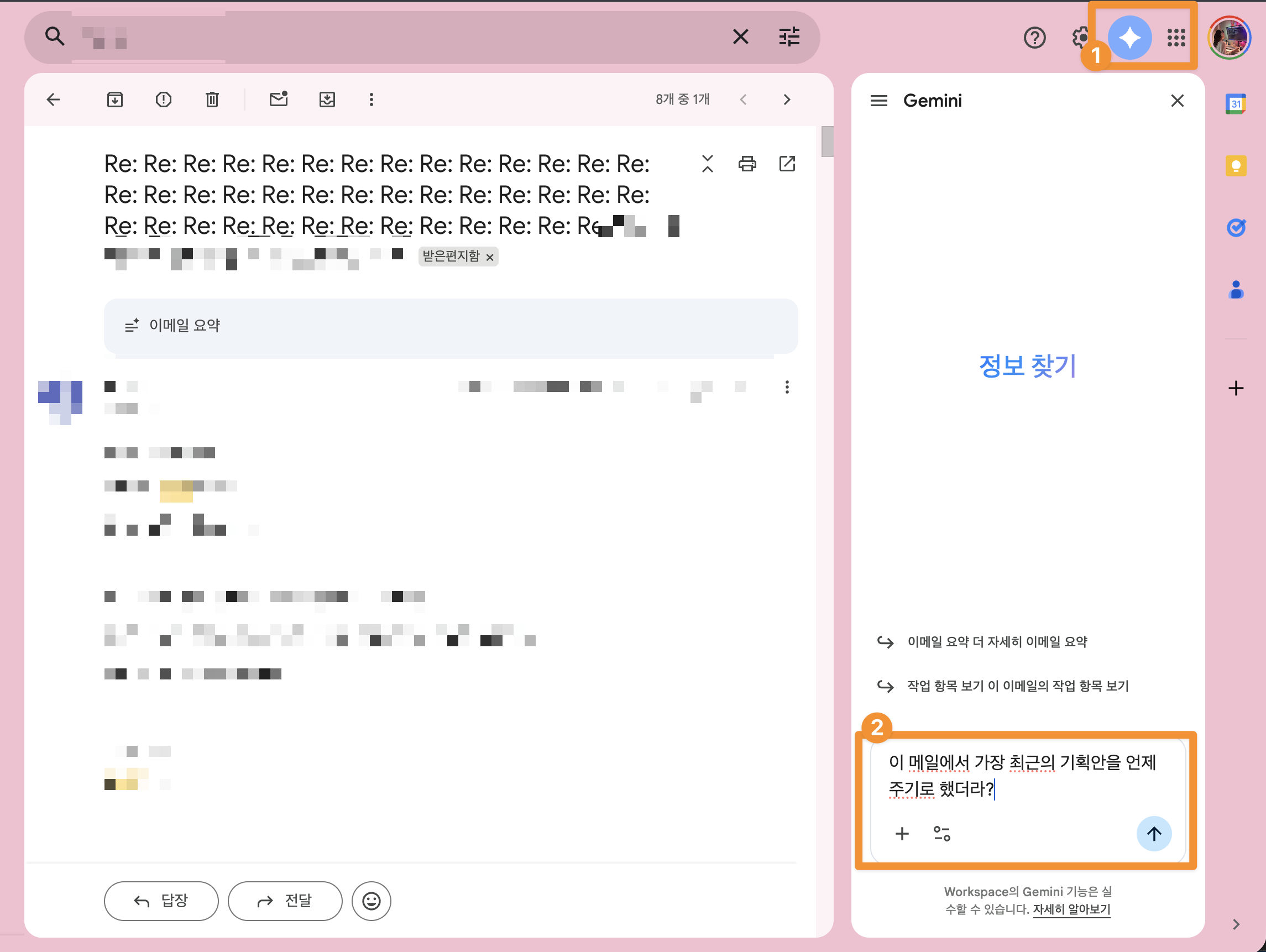Click the 답장 reply button

[x=161, y=901]
